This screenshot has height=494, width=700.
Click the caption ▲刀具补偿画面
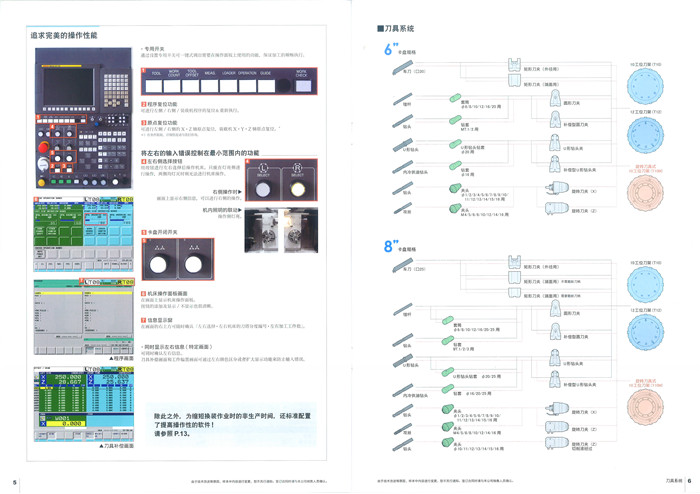(x=116, y=445)
